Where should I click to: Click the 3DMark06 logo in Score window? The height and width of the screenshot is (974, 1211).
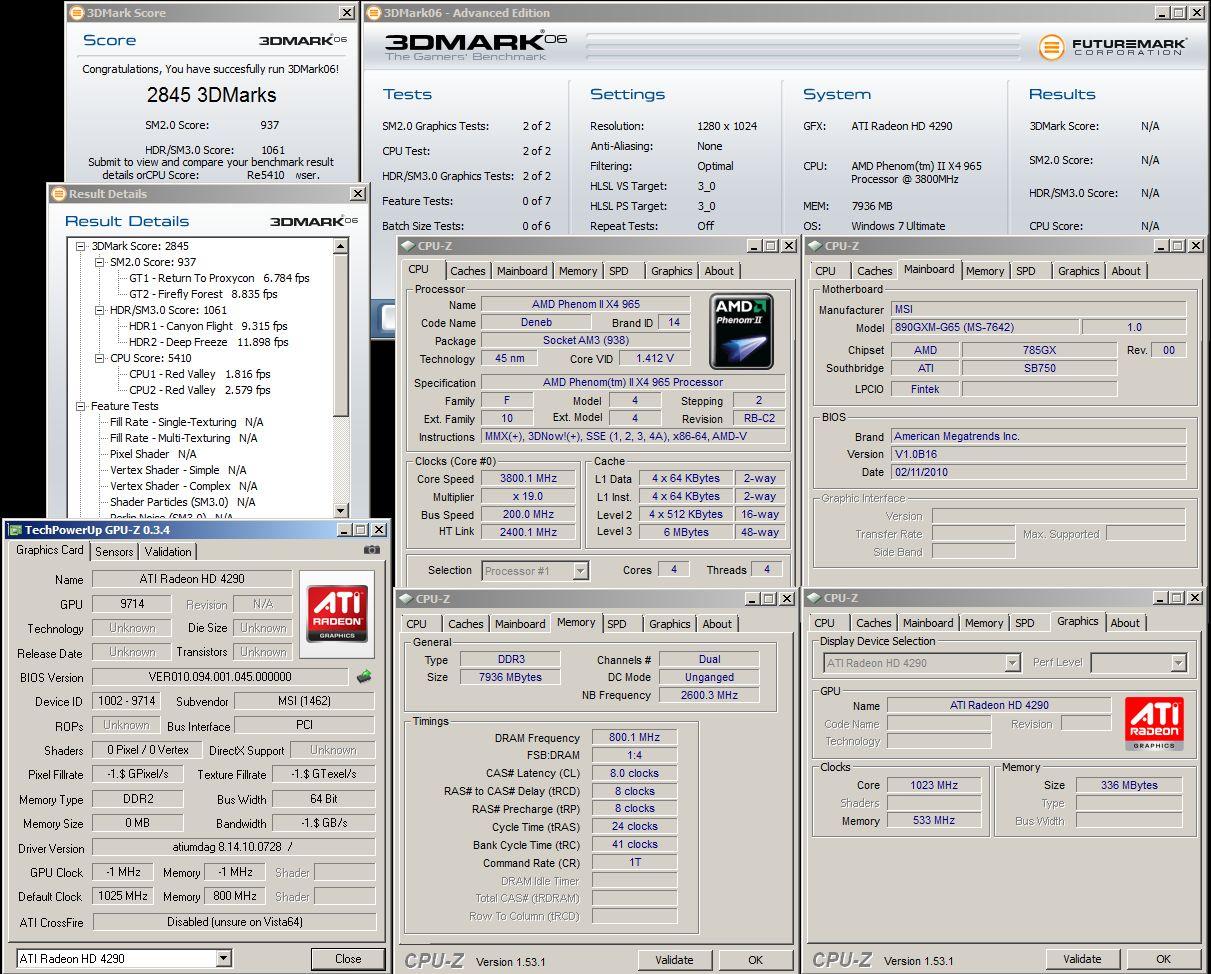click(303, 41)
